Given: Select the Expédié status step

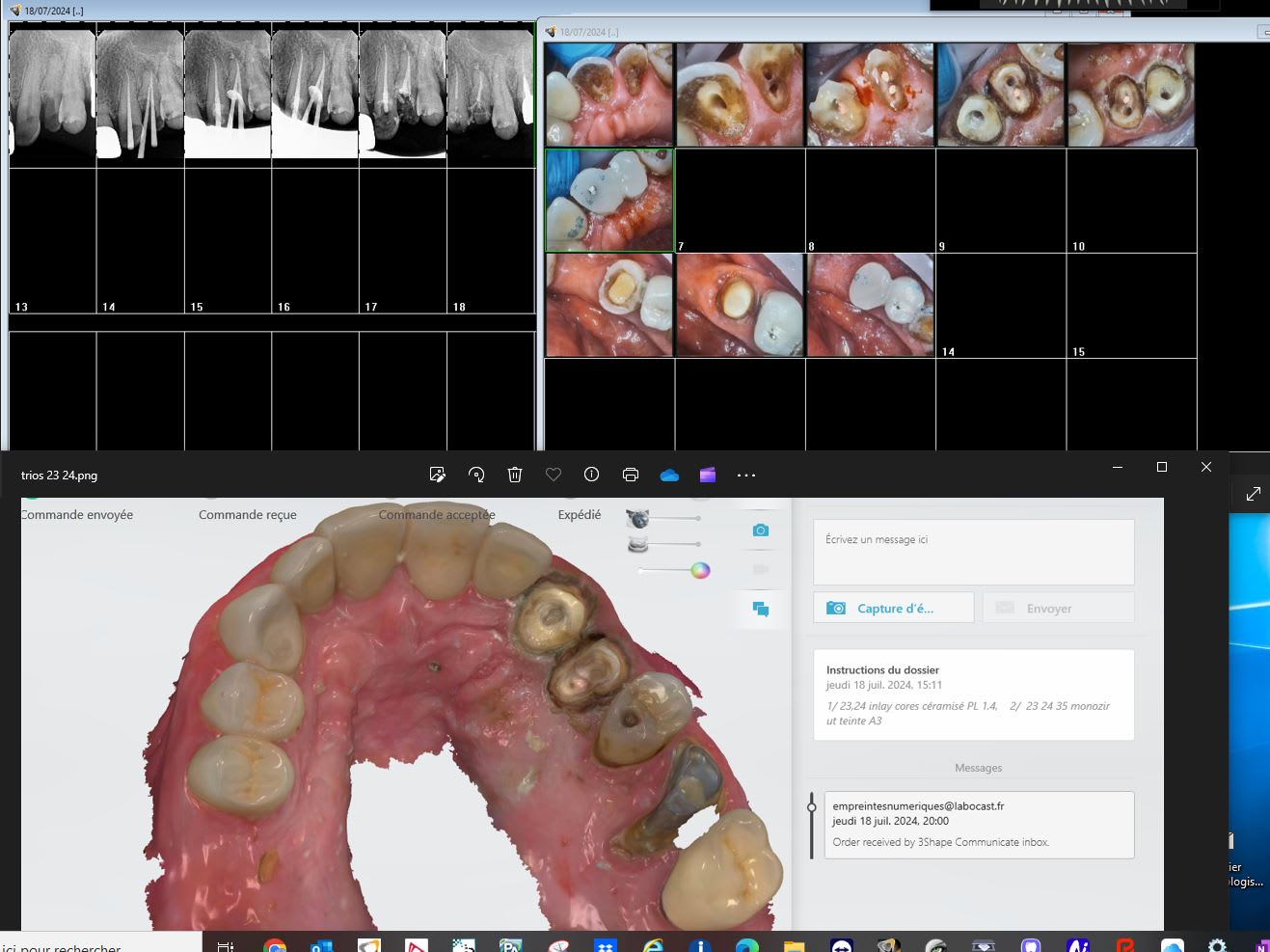Looking at the screenshot, I should 580,515.
